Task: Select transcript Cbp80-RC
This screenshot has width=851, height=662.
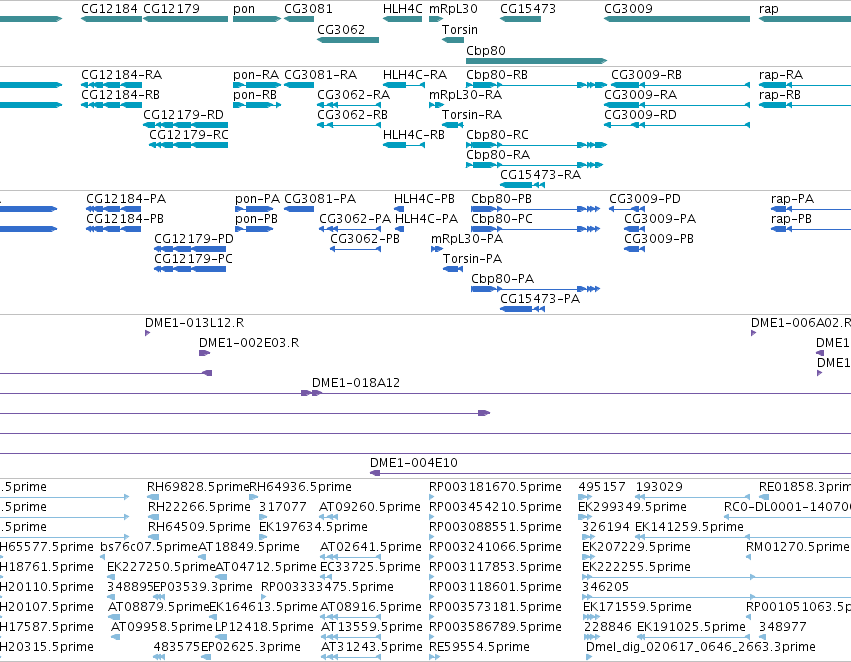Action: pyautogui.click(x=497, y=135)
